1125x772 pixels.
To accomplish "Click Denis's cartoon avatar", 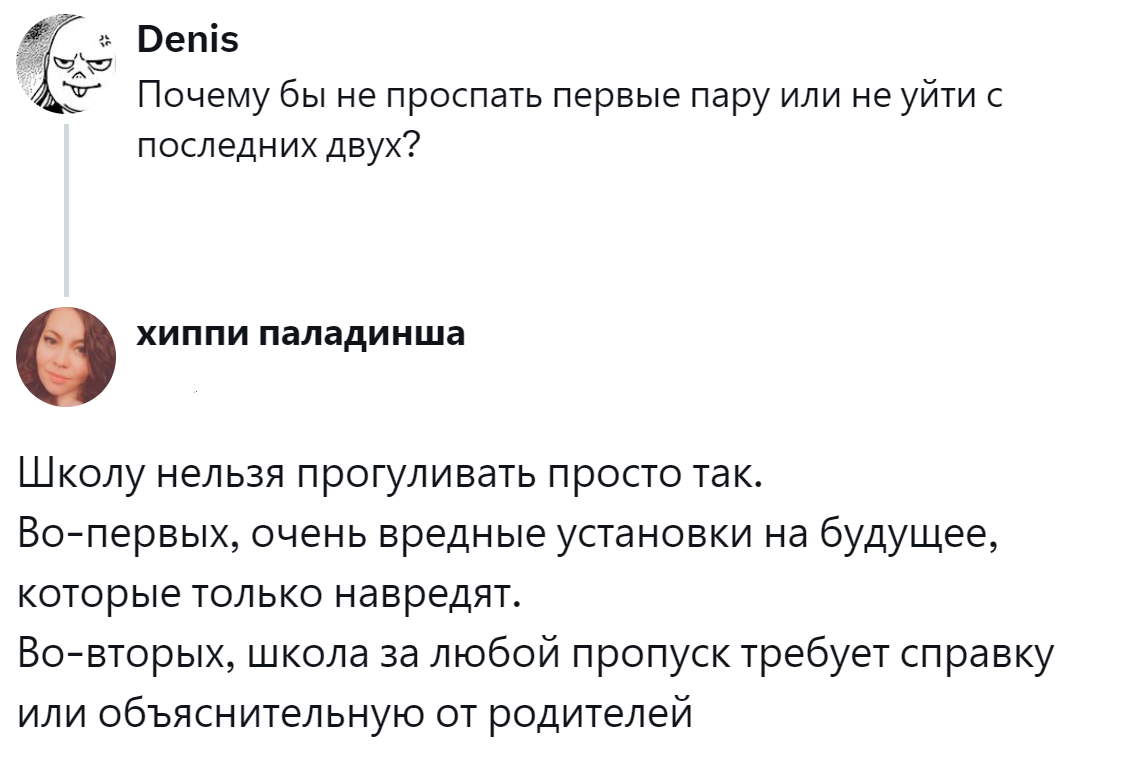I will [x=66, y=66].
